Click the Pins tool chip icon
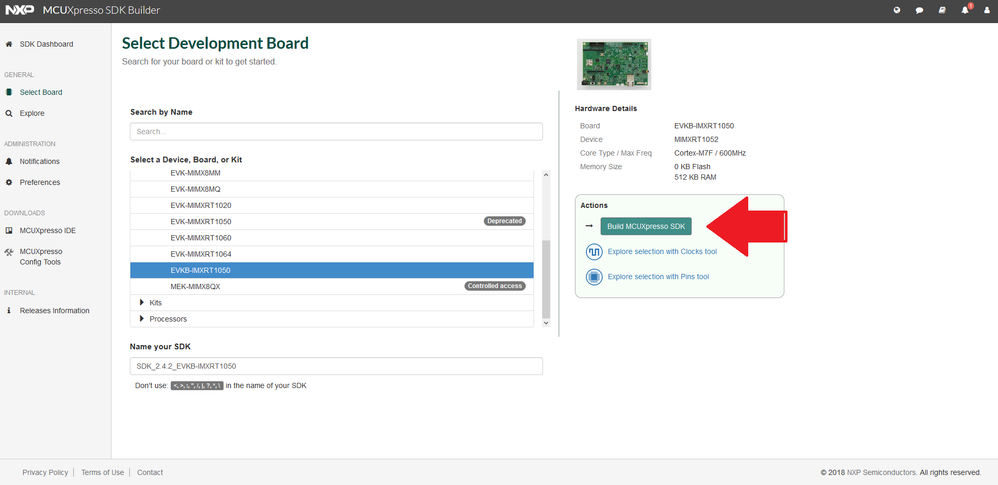 (594, 277)
